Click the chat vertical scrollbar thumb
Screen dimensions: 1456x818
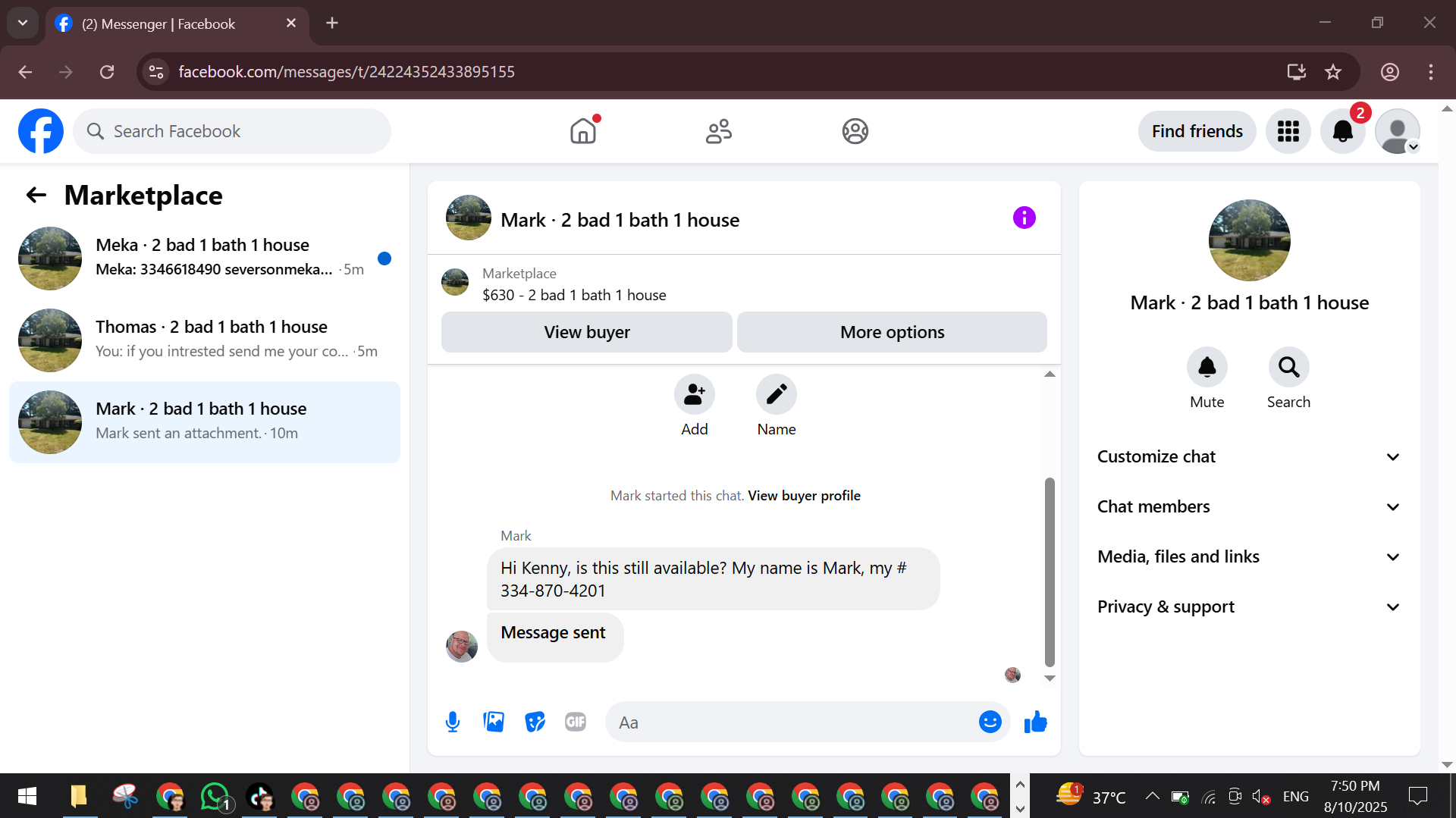coord(1050,572)
